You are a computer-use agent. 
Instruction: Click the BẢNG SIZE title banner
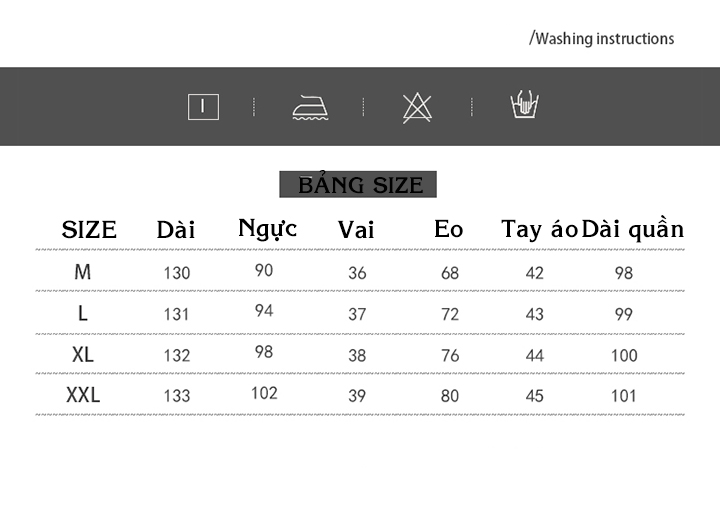358,184
